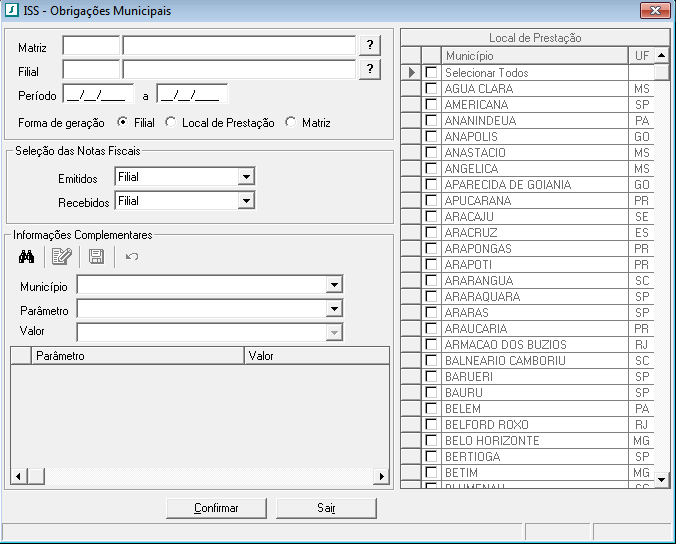
Task: Check the Selecionar Todos checkbox
Action: (431, 73)
